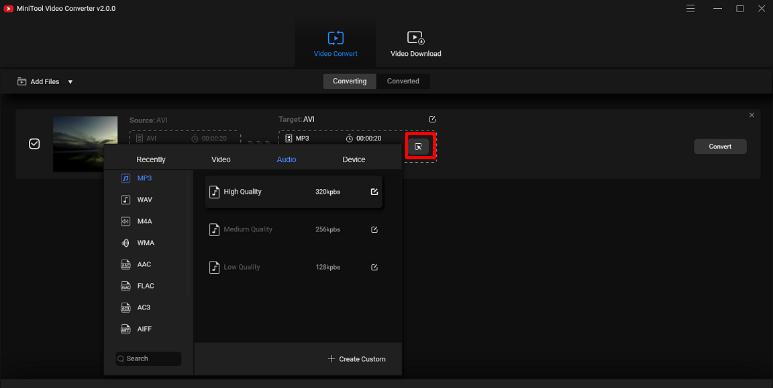Image resolution: width=773 pixels, height=388 pixels.
Task: Click the Add Files button
Action: tap(38, 81)
